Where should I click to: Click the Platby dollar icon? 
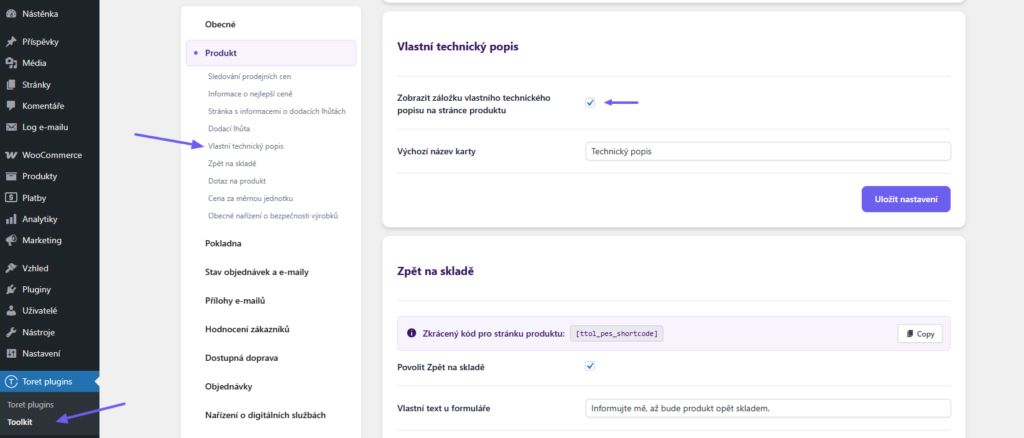coord(10,198)
